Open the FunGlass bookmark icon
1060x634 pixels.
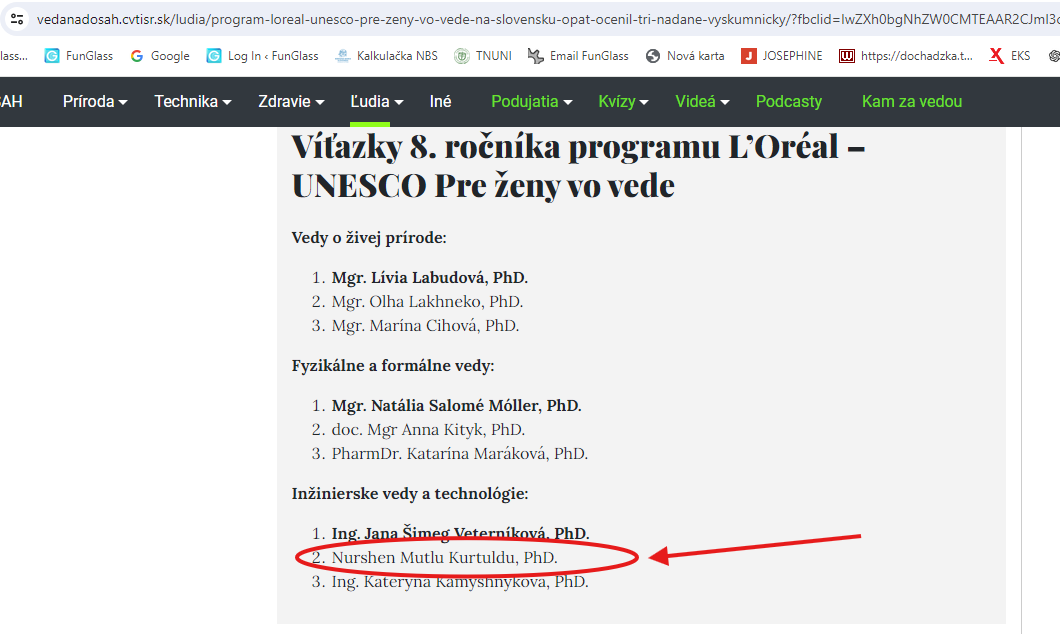point(51,56)
